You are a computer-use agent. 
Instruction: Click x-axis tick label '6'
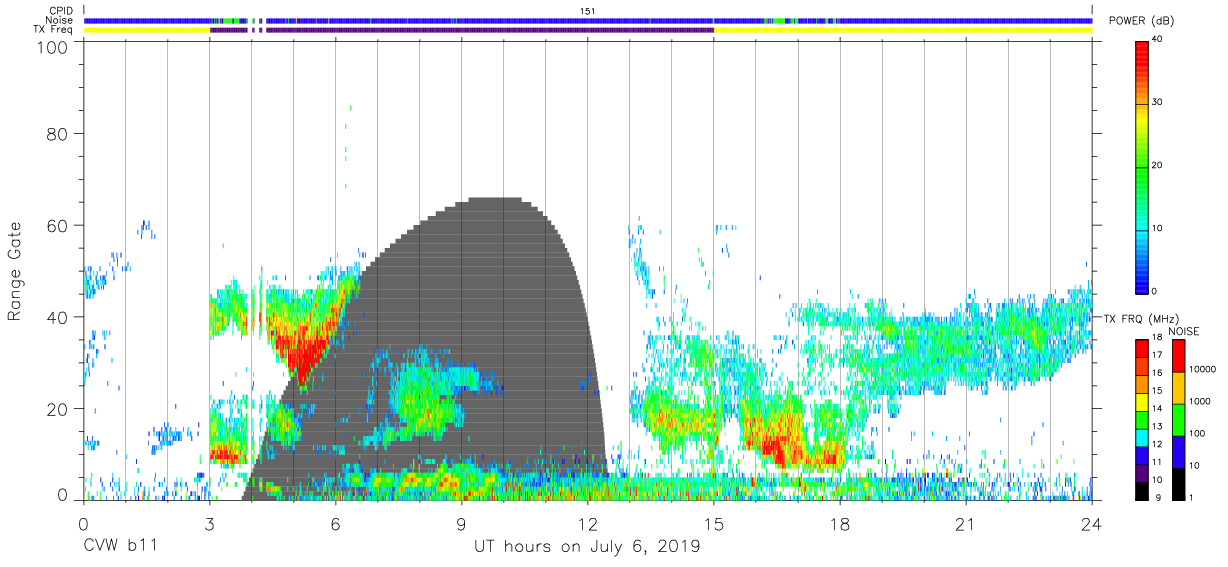[335, 523]
